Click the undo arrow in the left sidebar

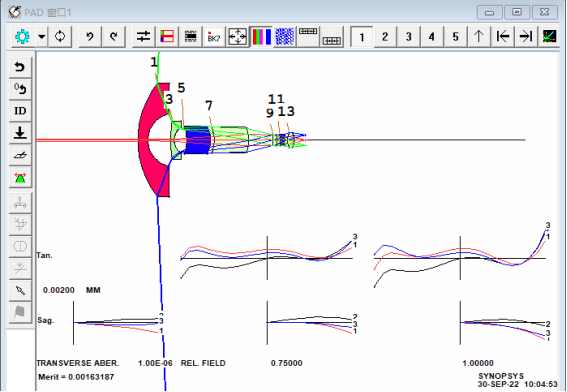pos(20,67)
